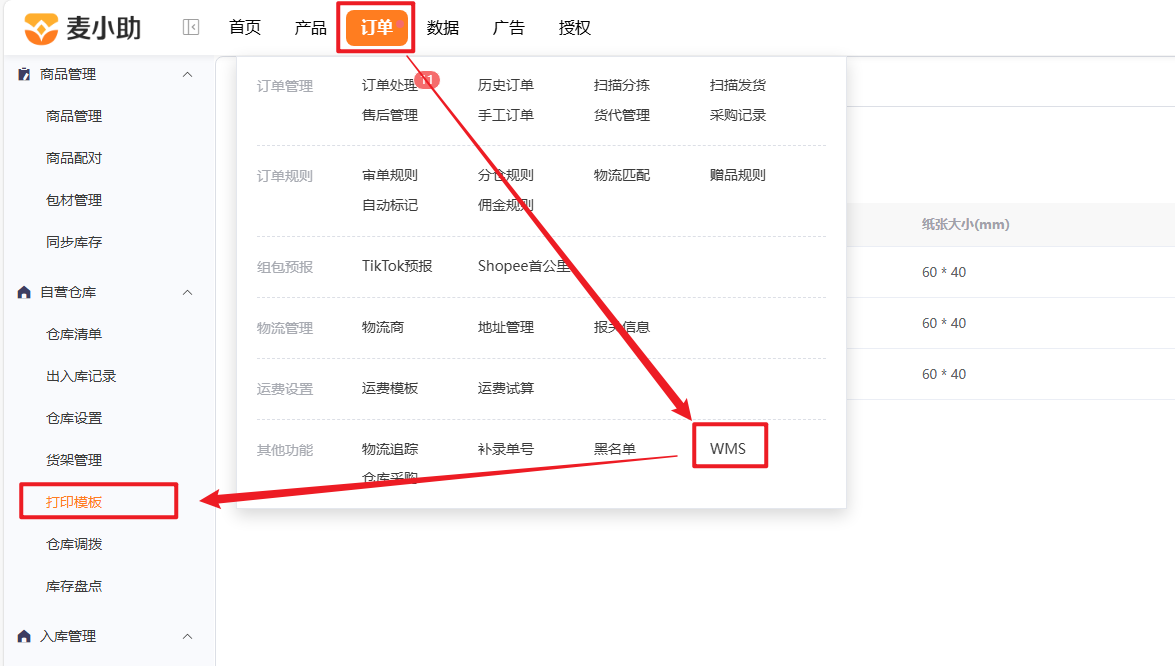
Task: Click the red count badge on 订单处理
Action: tap(427, 79)
